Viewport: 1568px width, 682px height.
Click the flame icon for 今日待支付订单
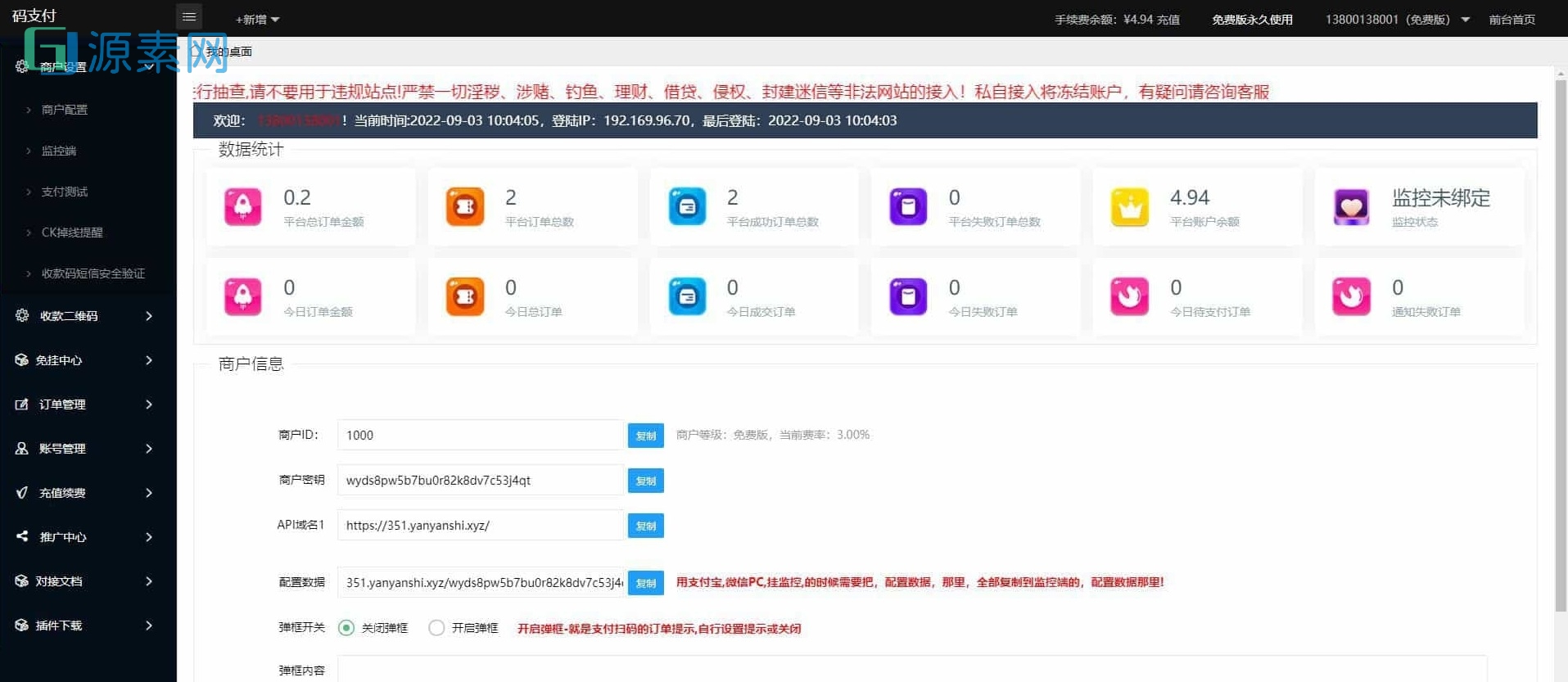pos(1130,296)
